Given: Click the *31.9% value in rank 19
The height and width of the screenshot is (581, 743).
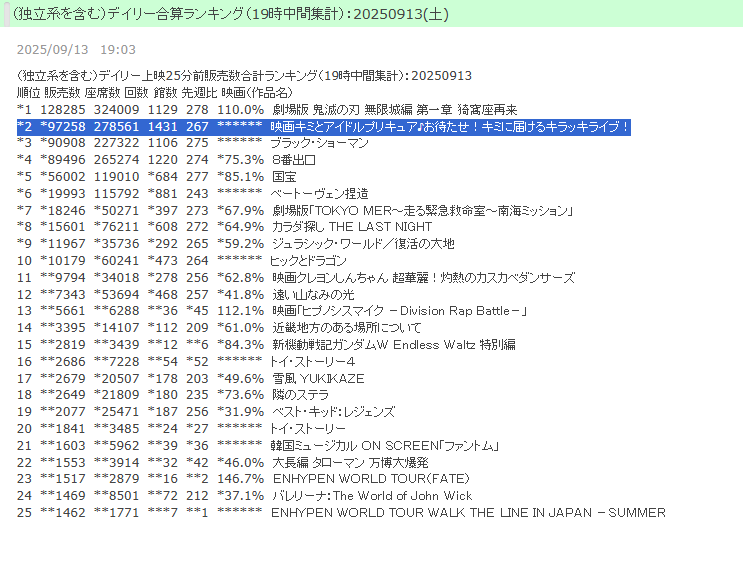Looking at the screenshot, I should tap(240, 412).
